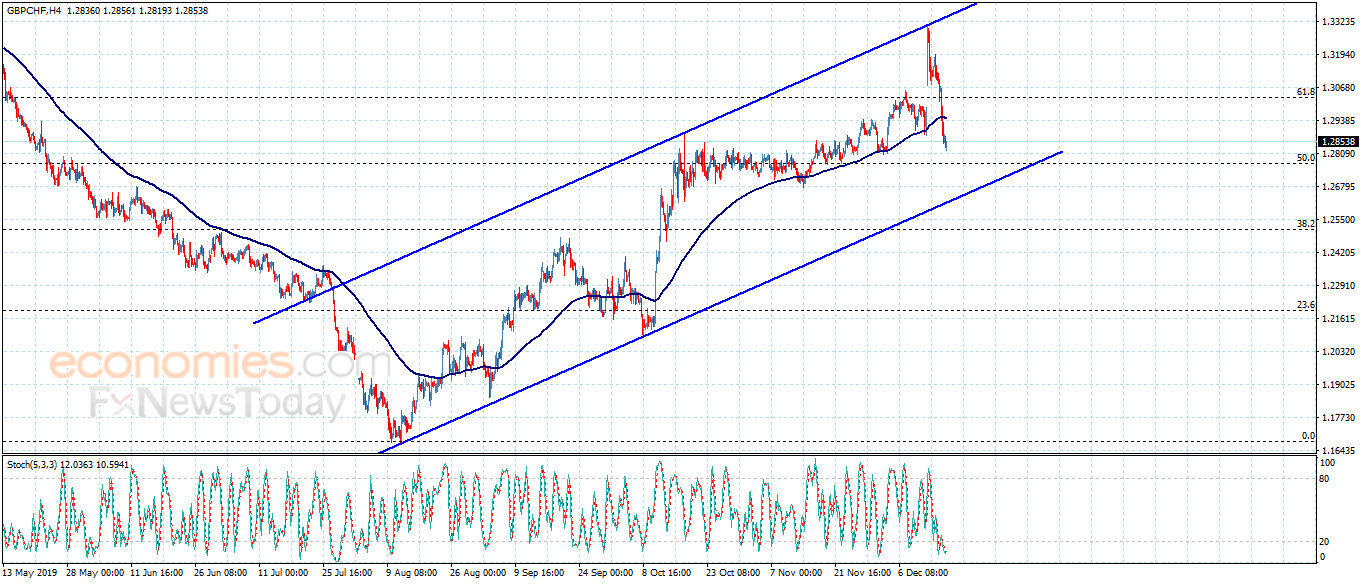Viewport: 1362px width, 584px height.
Task: Click the 1.17730 price axis label
Action: tap(1337, 417)
